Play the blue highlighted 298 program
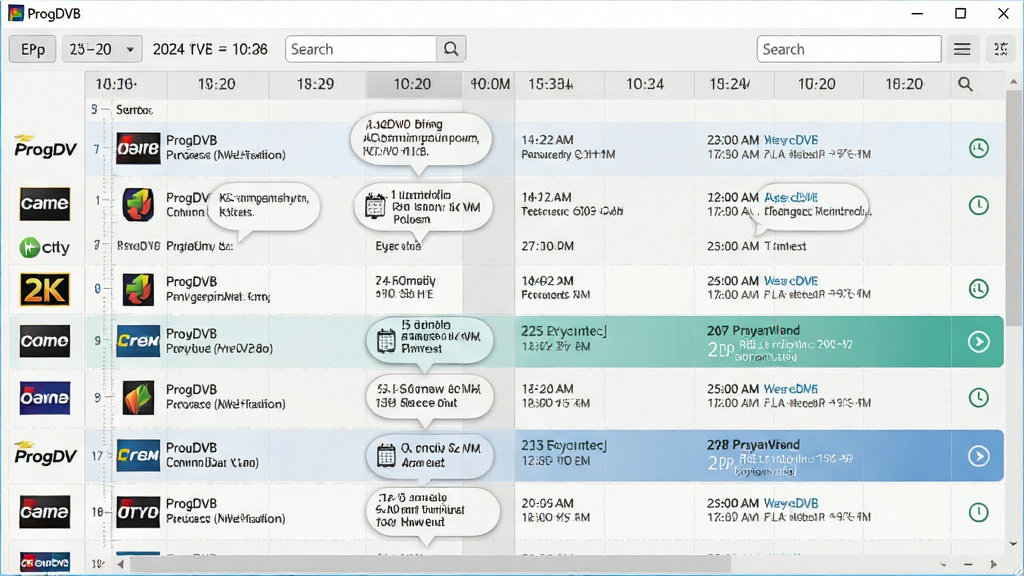Image resolution: width=1024 pixels, height=576 pixels. 978,456
